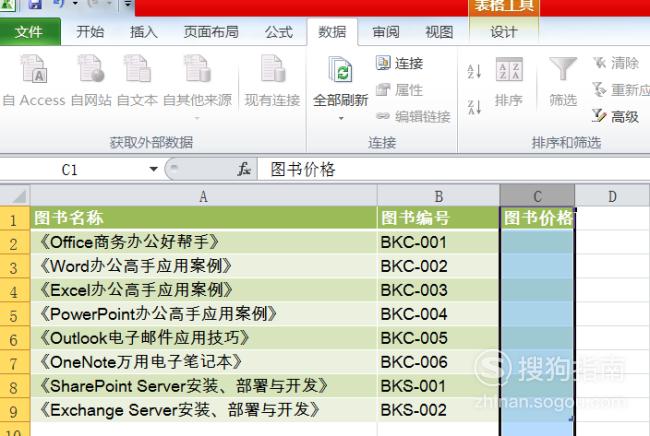Click cell 《Exchange Server安装、部署与开发》
Image resolution: width=650 pixels, height=436 pixels.
[x=204, y=410]
